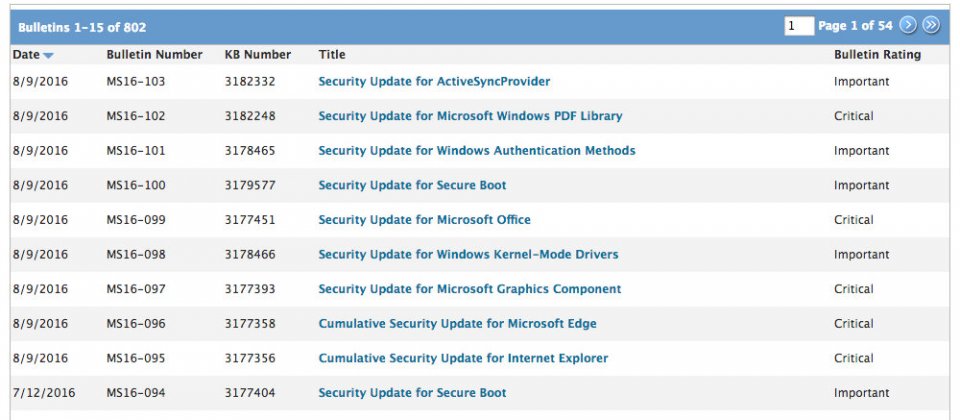Jump to last page double-arrow icon

[x=931, y=26]
